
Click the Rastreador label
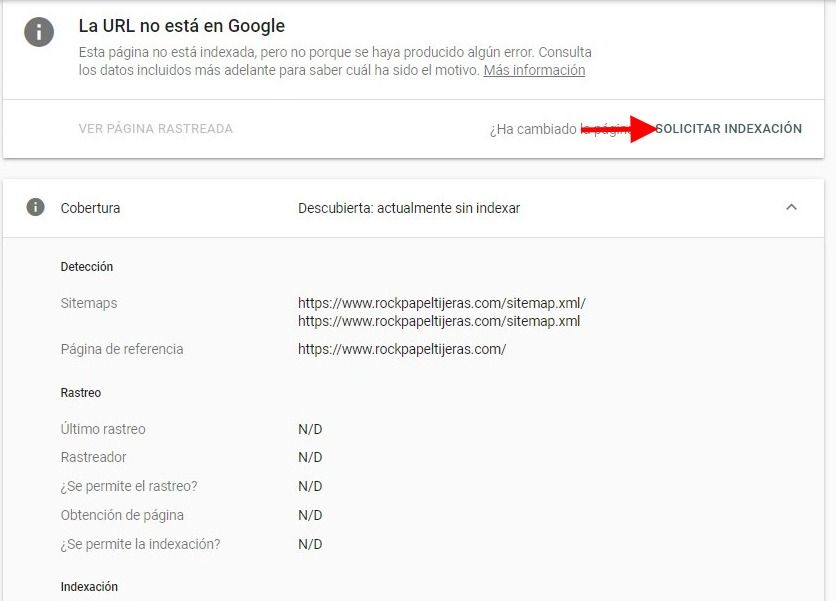(x=93, y=457)
